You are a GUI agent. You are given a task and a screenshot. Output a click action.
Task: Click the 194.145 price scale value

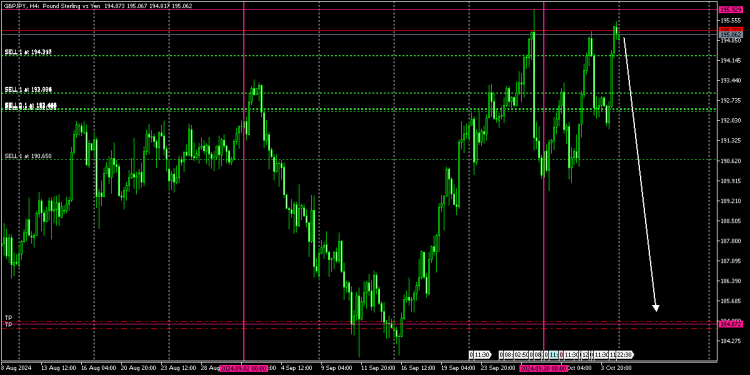click(x=730, y=61)
